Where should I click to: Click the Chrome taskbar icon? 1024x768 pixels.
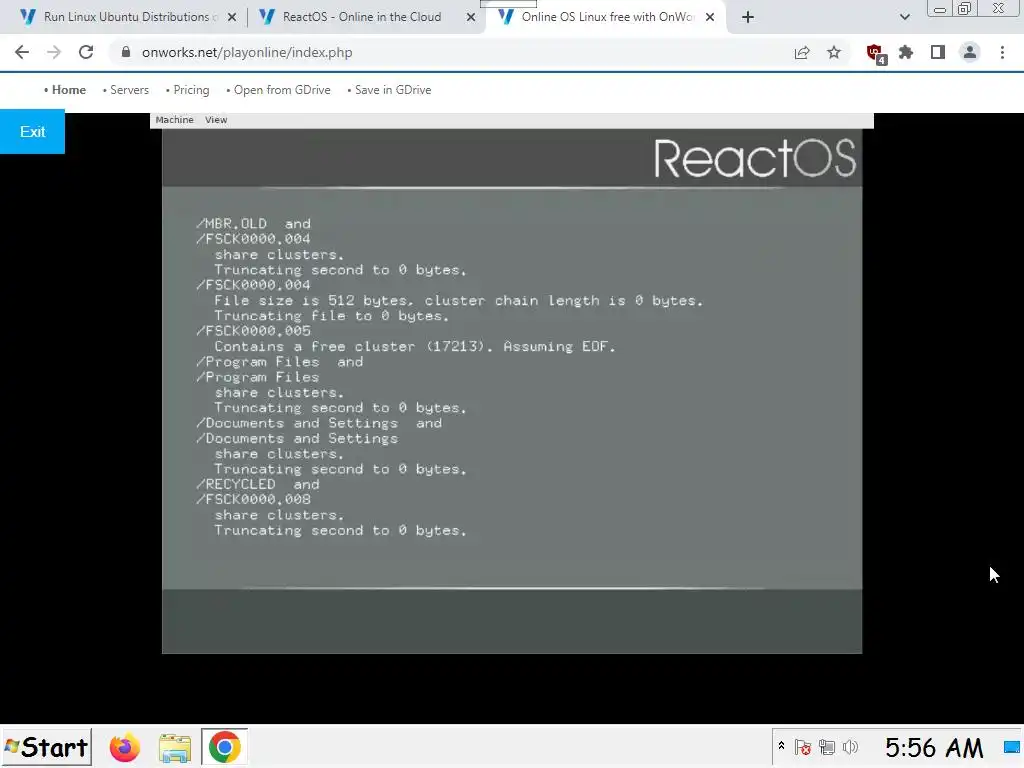(x=224, y=747)
